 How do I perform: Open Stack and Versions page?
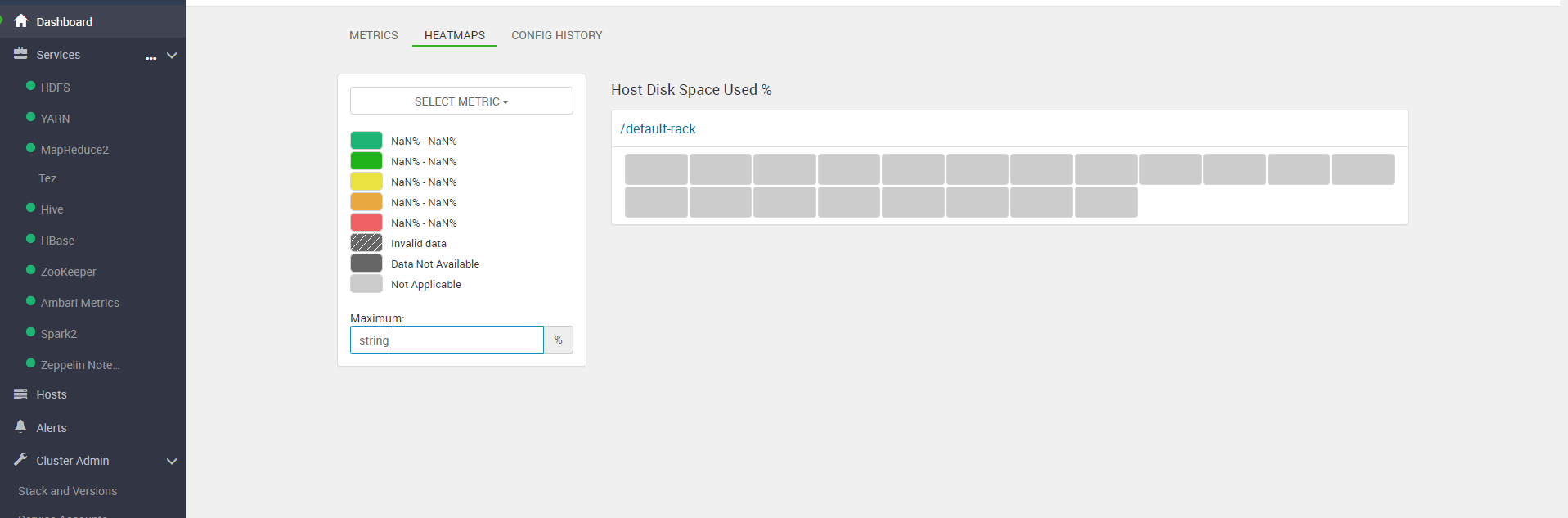point(67,491)
